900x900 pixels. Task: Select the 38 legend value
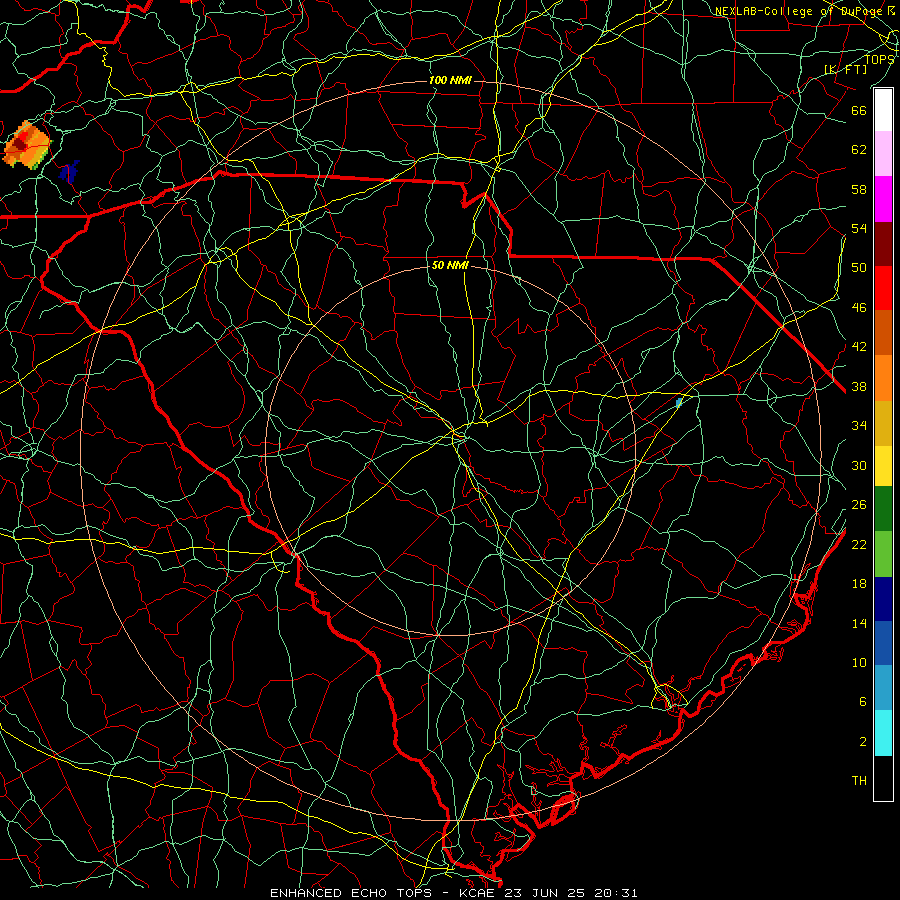point(859,386)
